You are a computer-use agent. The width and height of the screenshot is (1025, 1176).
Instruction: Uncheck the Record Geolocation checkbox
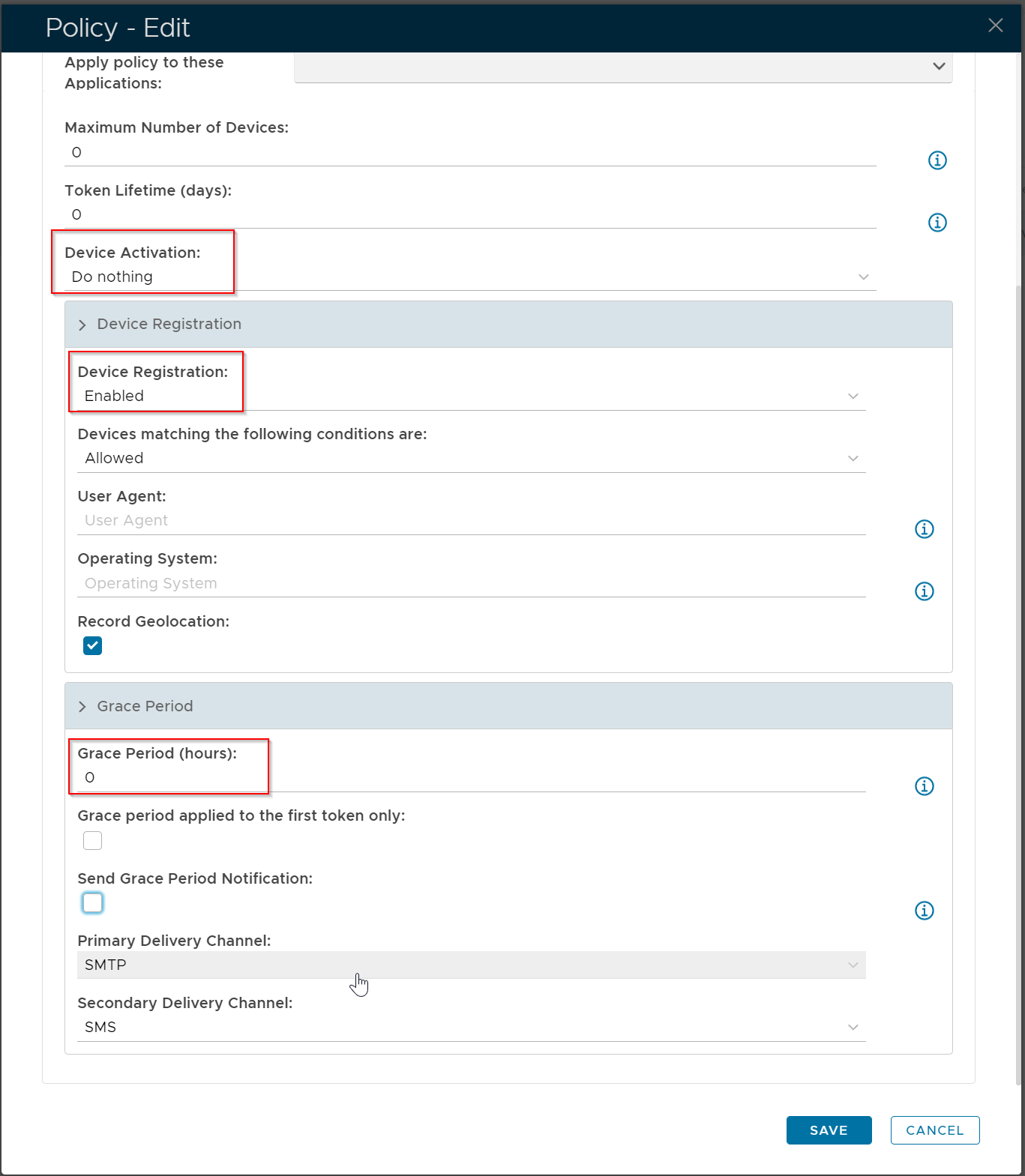(93, 645)
